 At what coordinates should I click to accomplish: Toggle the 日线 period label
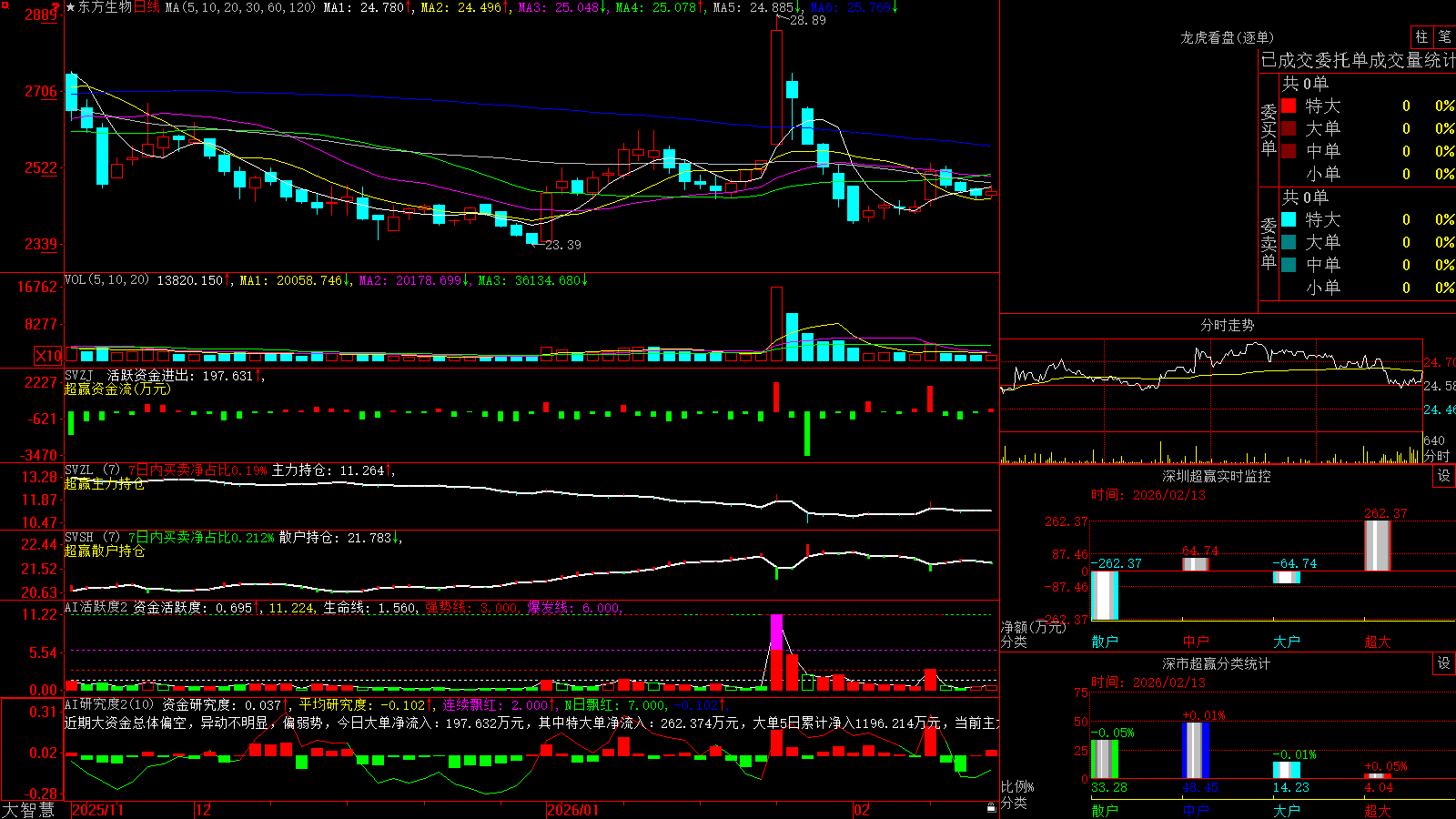click(147, 7)
